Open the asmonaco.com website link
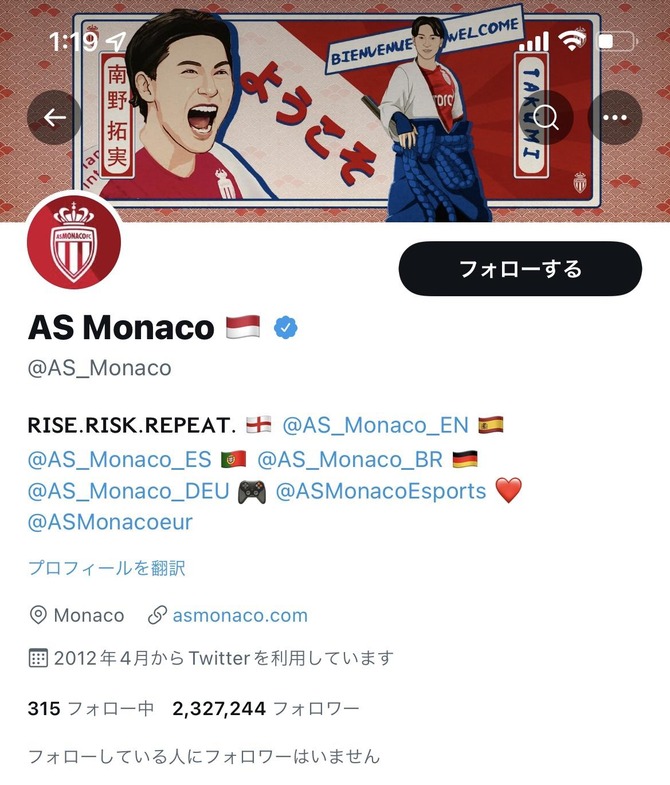 240,615
